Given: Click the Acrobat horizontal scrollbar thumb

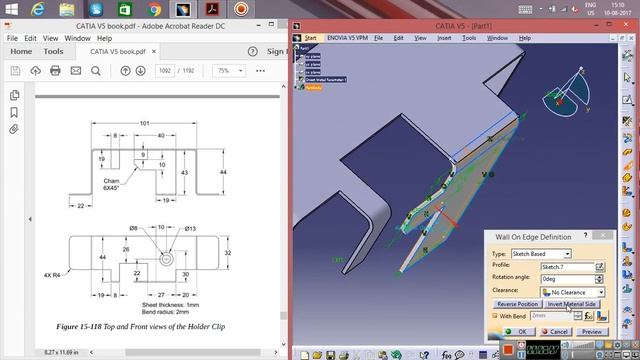Looking at the screenshot, I should pos(193,352).
